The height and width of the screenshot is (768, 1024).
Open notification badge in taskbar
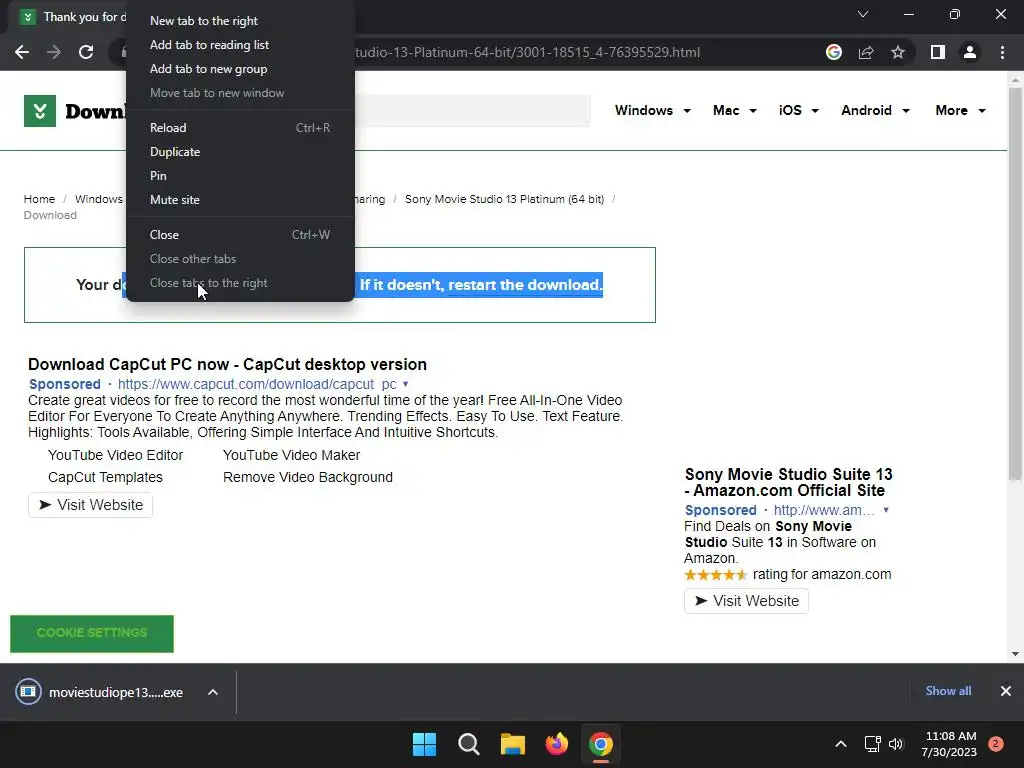point(996,744)
